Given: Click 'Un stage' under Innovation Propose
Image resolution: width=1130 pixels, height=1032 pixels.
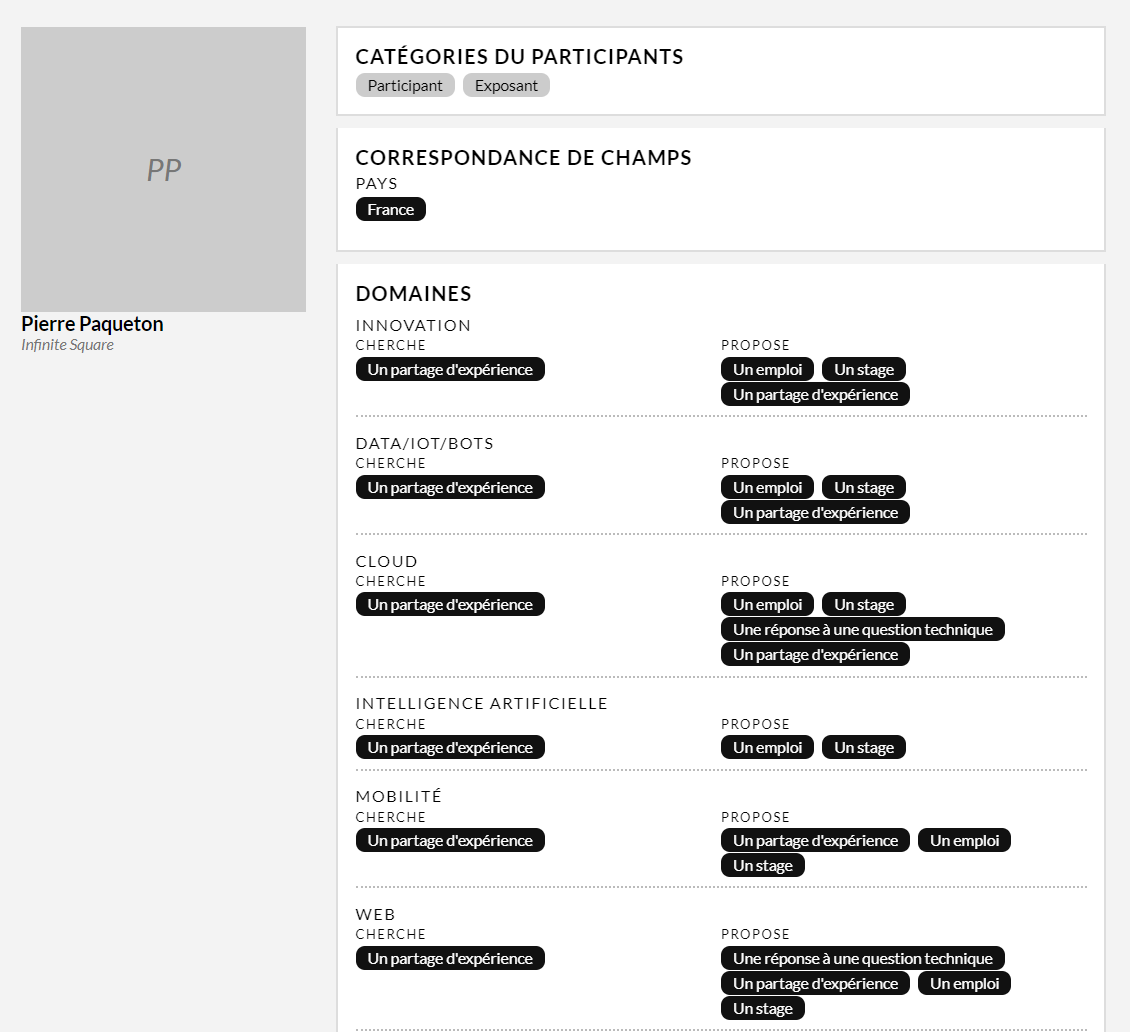Looking at the screenshot, I should (863, 370).
